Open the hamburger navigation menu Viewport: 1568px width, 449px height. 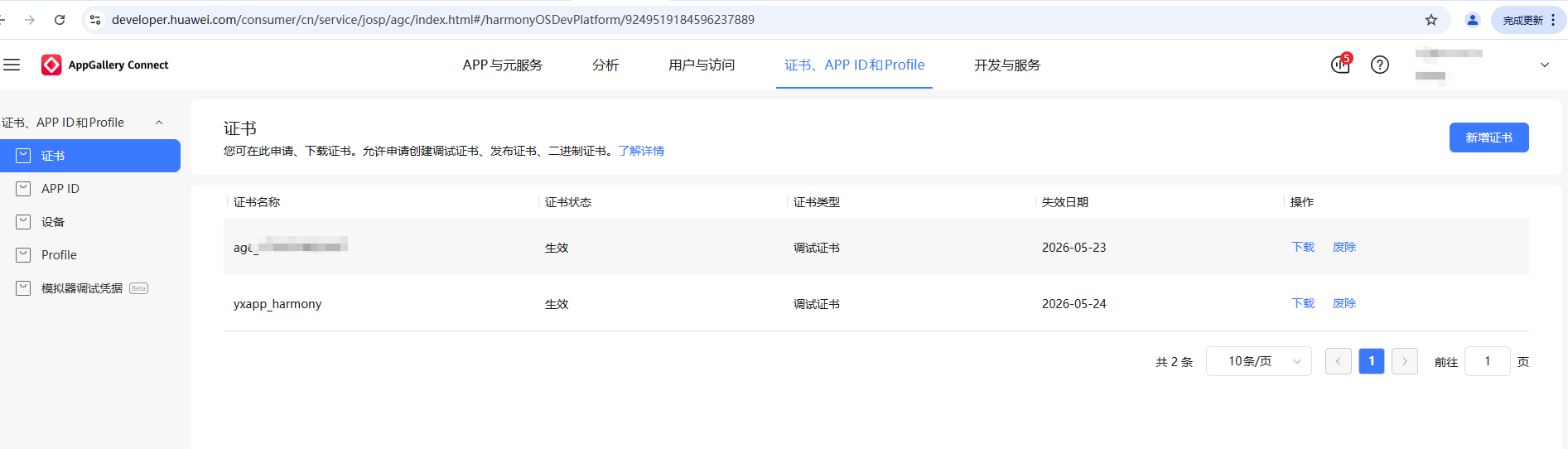pyautogui.click(x=12, y=65)
